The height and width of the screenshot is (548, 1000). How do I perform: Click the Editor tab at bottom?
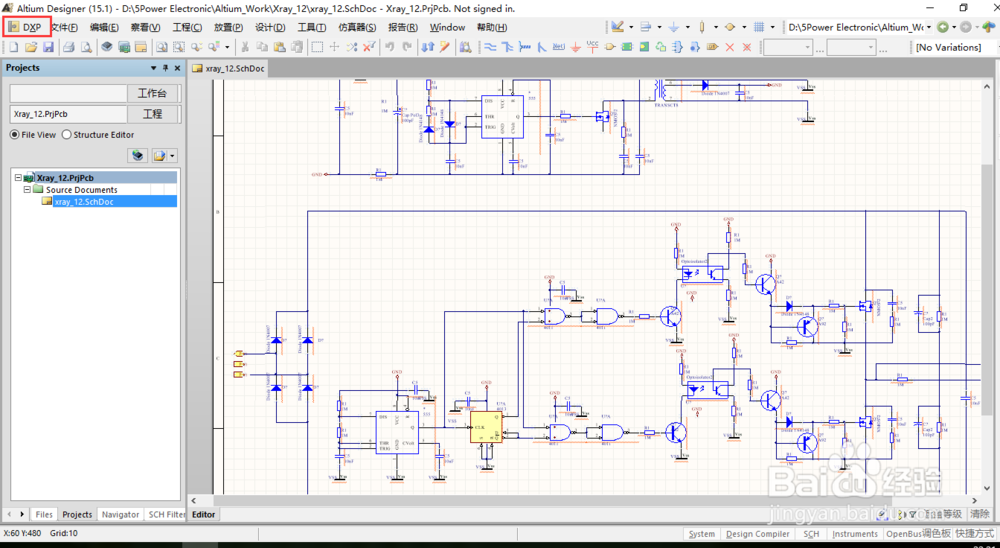[204, 514]
